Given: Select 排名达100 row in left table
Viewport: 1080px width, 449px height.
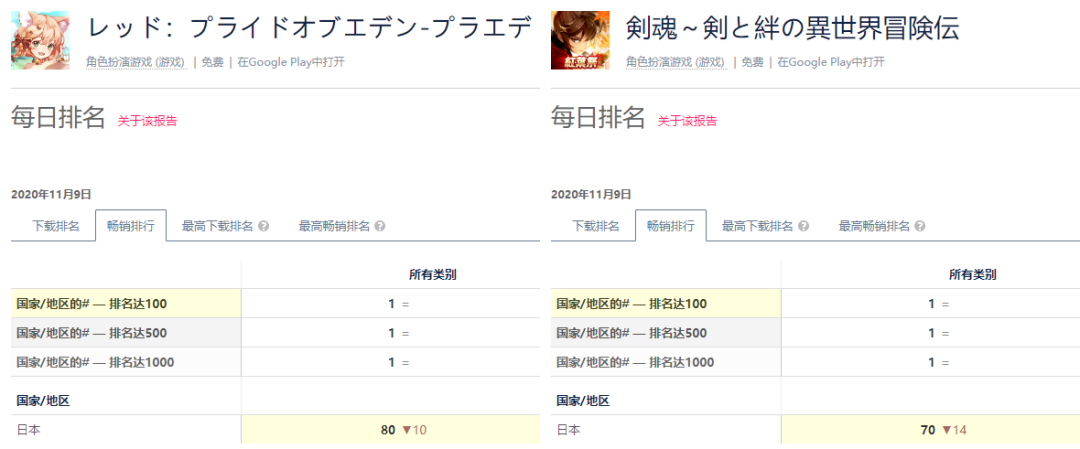Looking at the screenshot, I should [276, 303].
